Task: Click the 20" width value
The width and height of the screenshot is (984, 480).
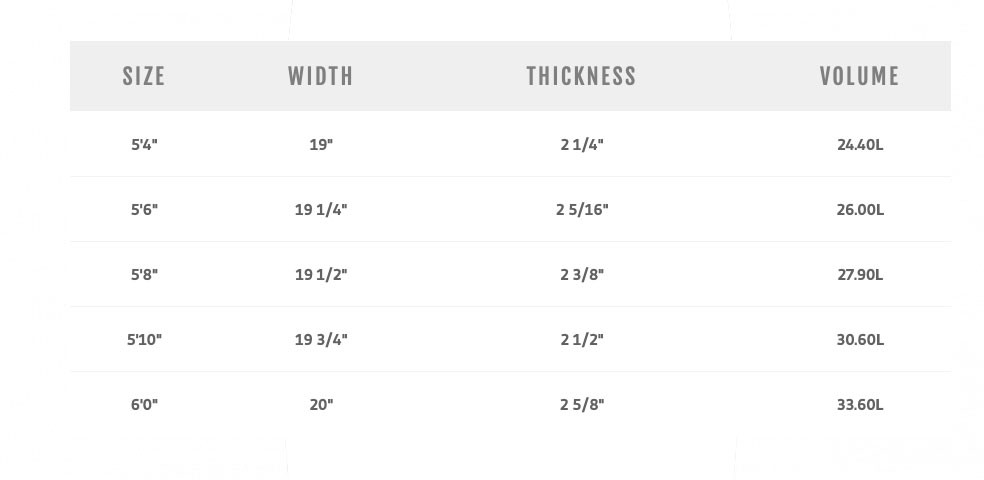Action: (x=321, y=404)
